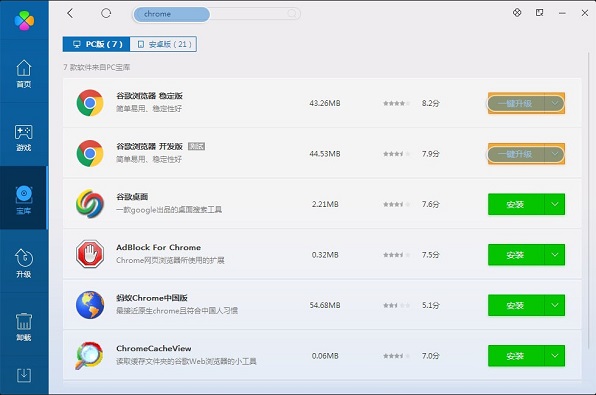
Task: Click the 2.21MB size value
Action: point(325,204)
